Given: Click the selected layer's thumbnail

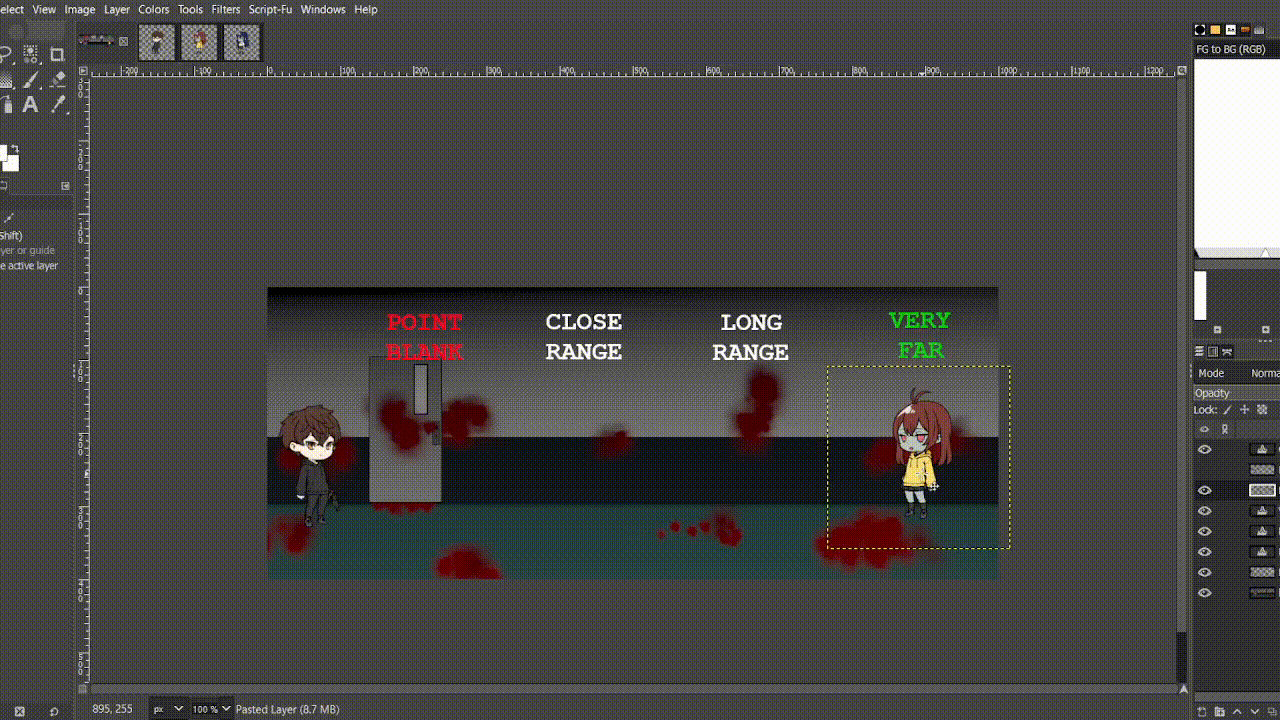Looking at the screenshot, I should (1263, 490).
